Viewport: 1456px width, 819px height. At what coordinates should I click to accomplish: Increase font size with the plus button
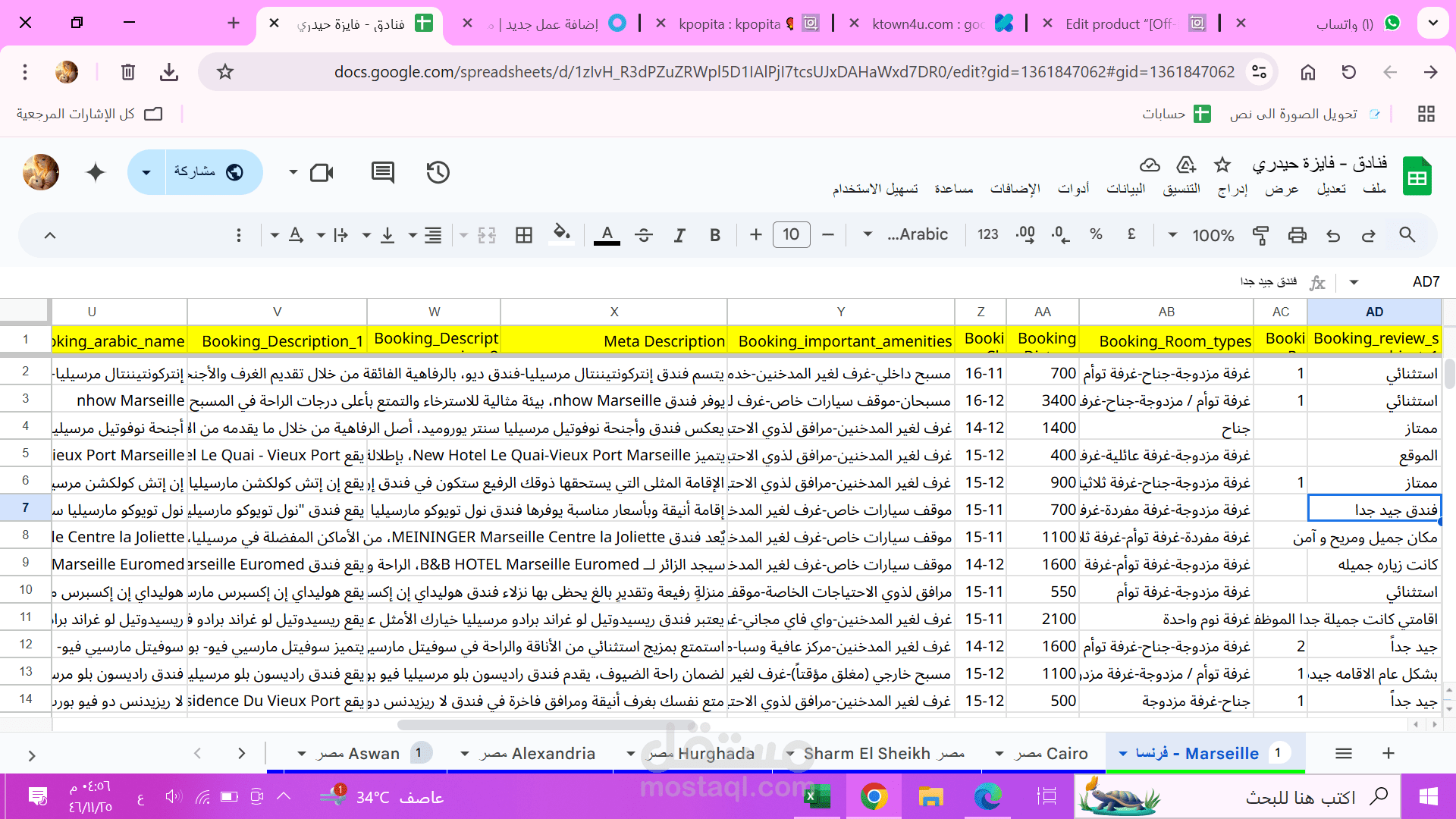point(755,235)
